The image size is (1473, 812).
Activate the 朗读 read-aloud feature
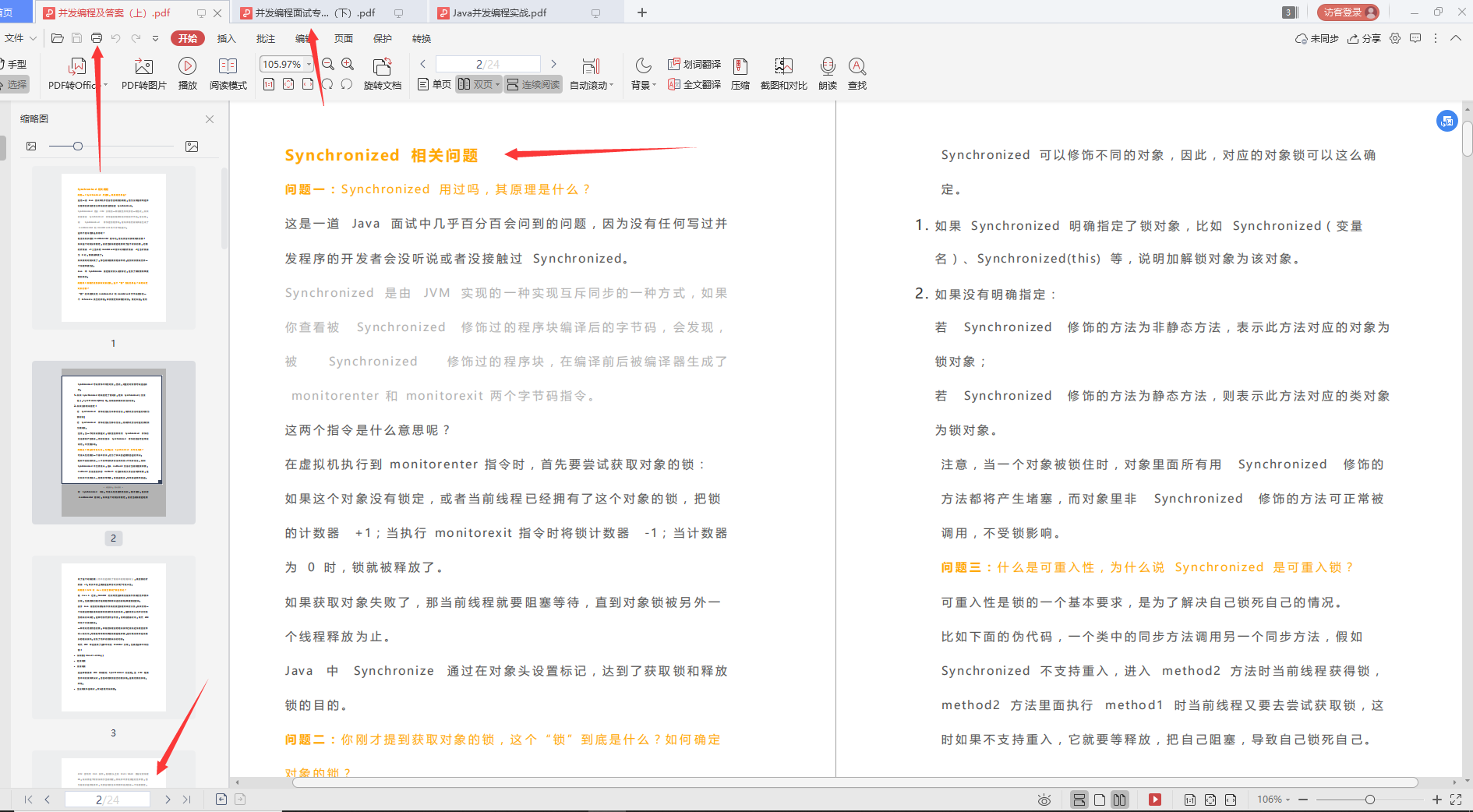click(x=827, y=72)
